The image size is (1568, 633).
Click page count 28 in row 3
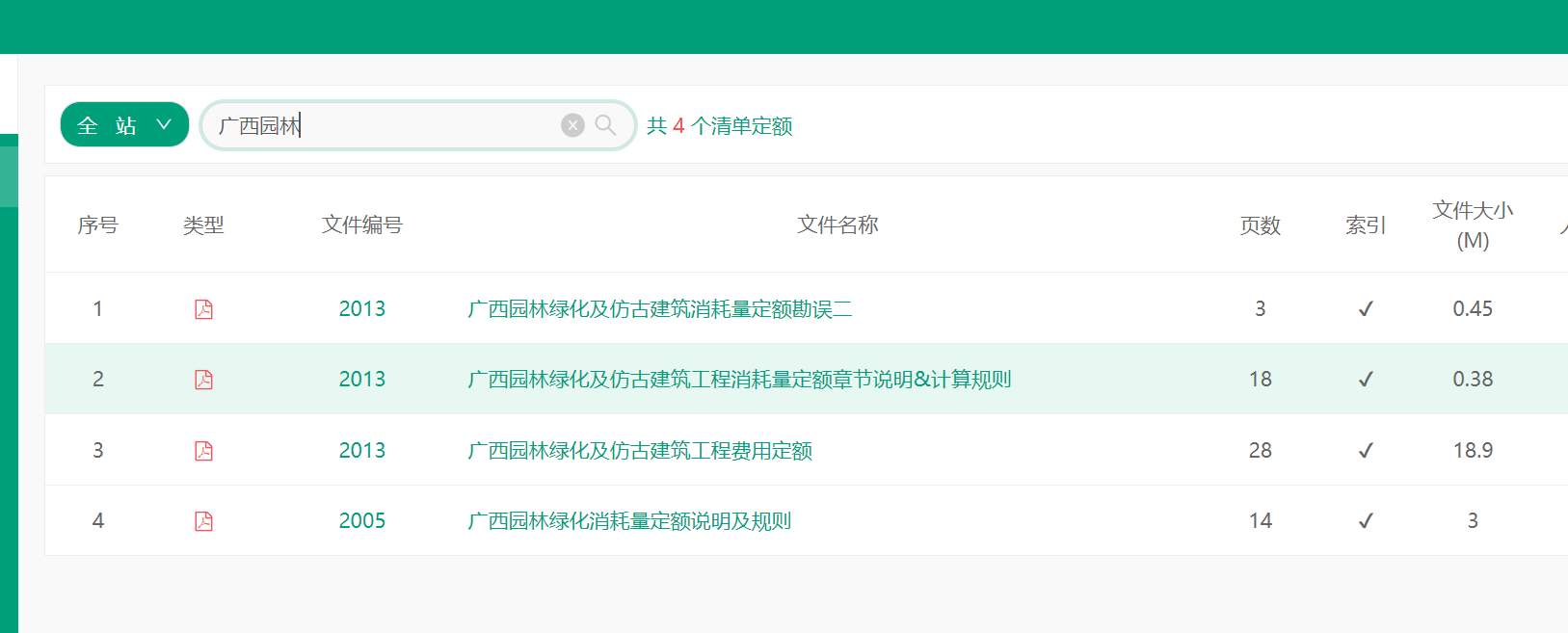coord(1261,451)
